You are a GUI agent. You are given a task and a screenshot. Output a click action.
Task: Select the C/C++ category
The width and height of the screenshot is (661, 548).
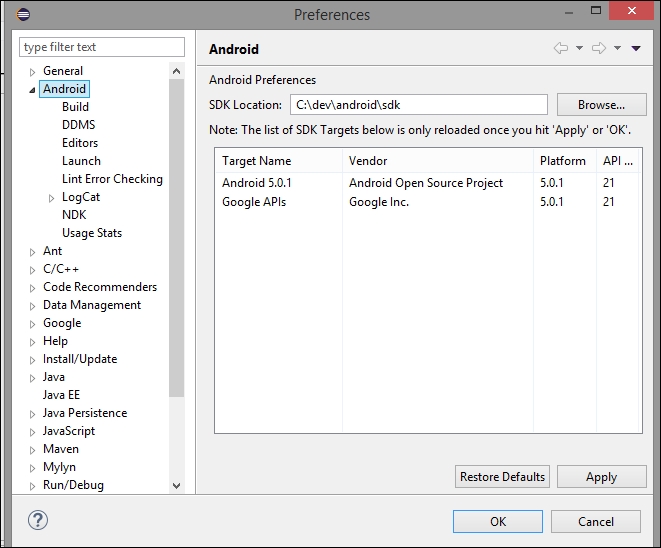point(61,269)
